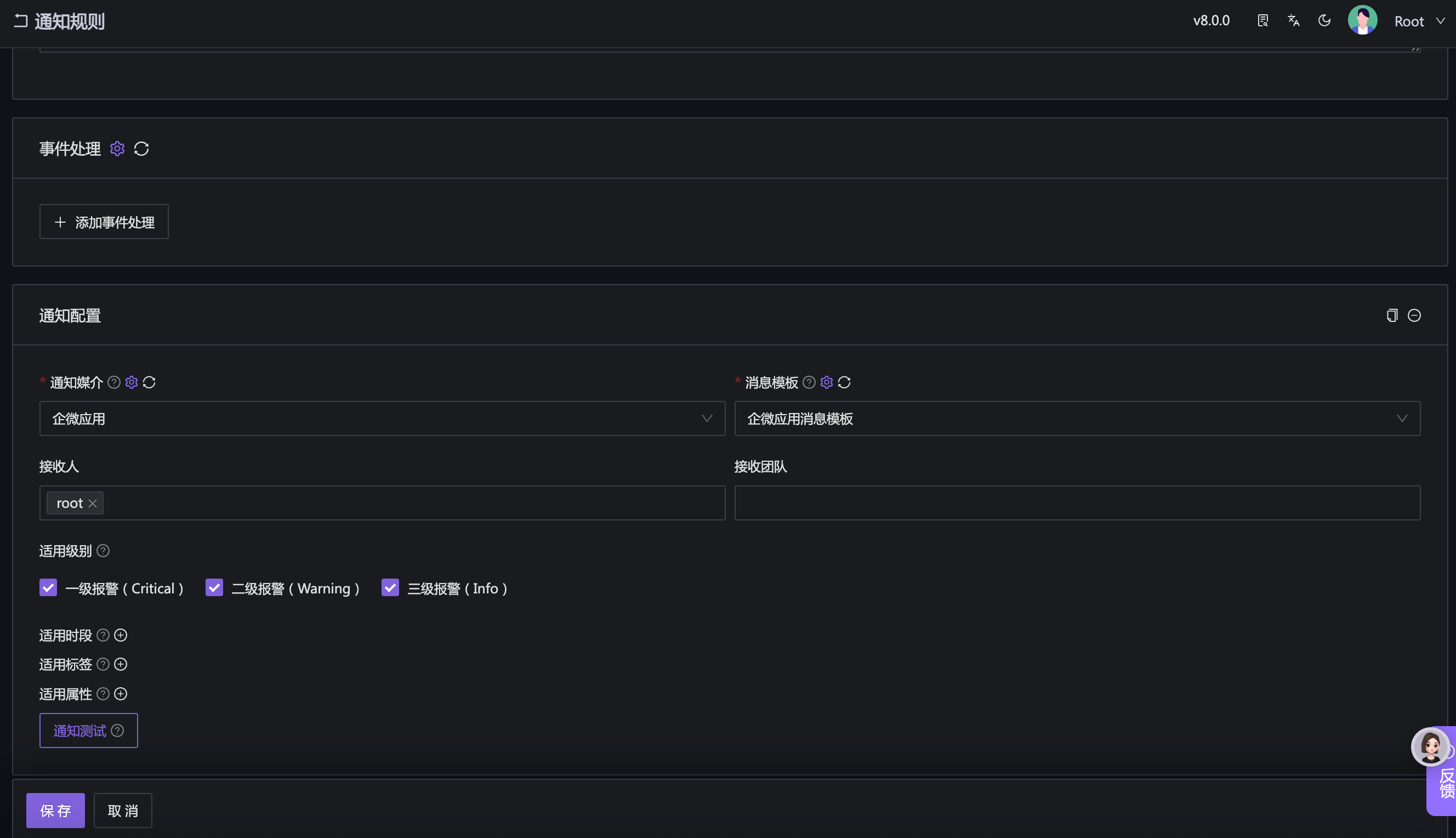
Task: Open the 通知媒介 dropdown showing 企微应用
Action: coord(382,418)
